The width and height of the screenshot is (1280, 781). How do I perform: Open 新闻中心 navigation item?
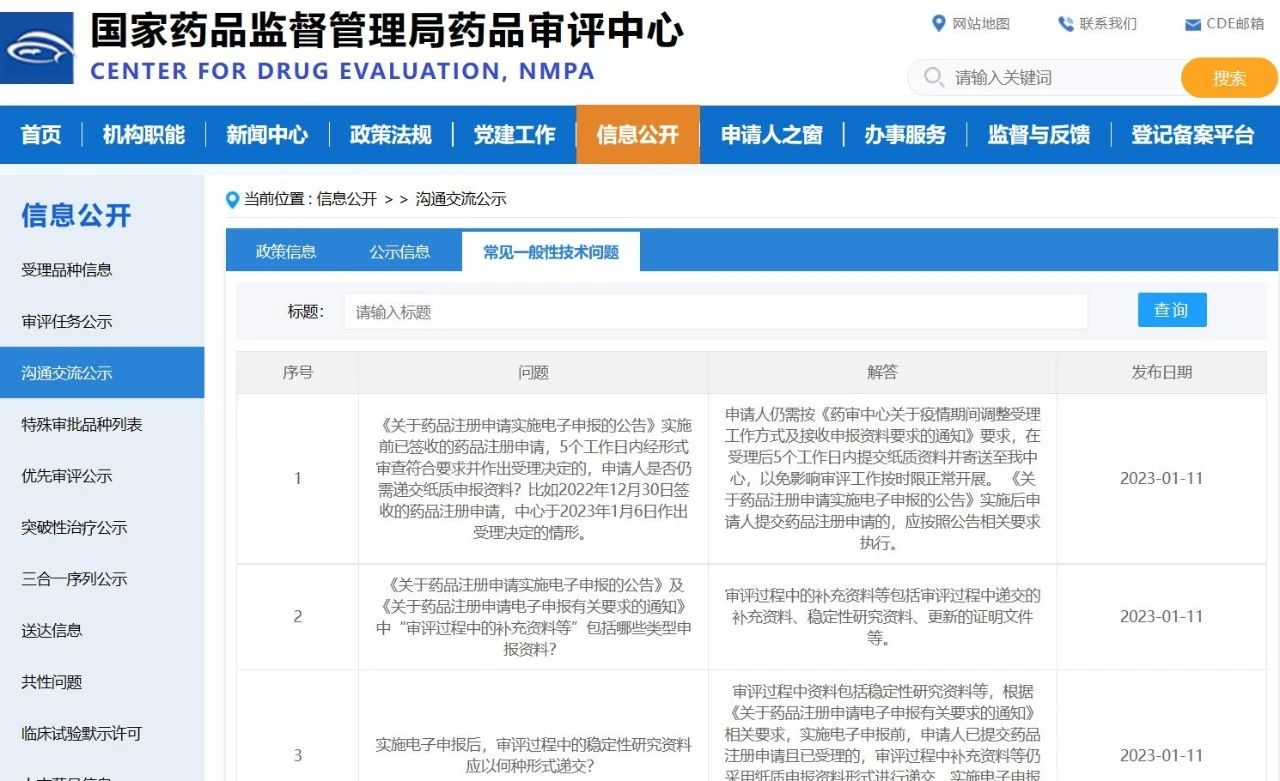click(267, 135)
